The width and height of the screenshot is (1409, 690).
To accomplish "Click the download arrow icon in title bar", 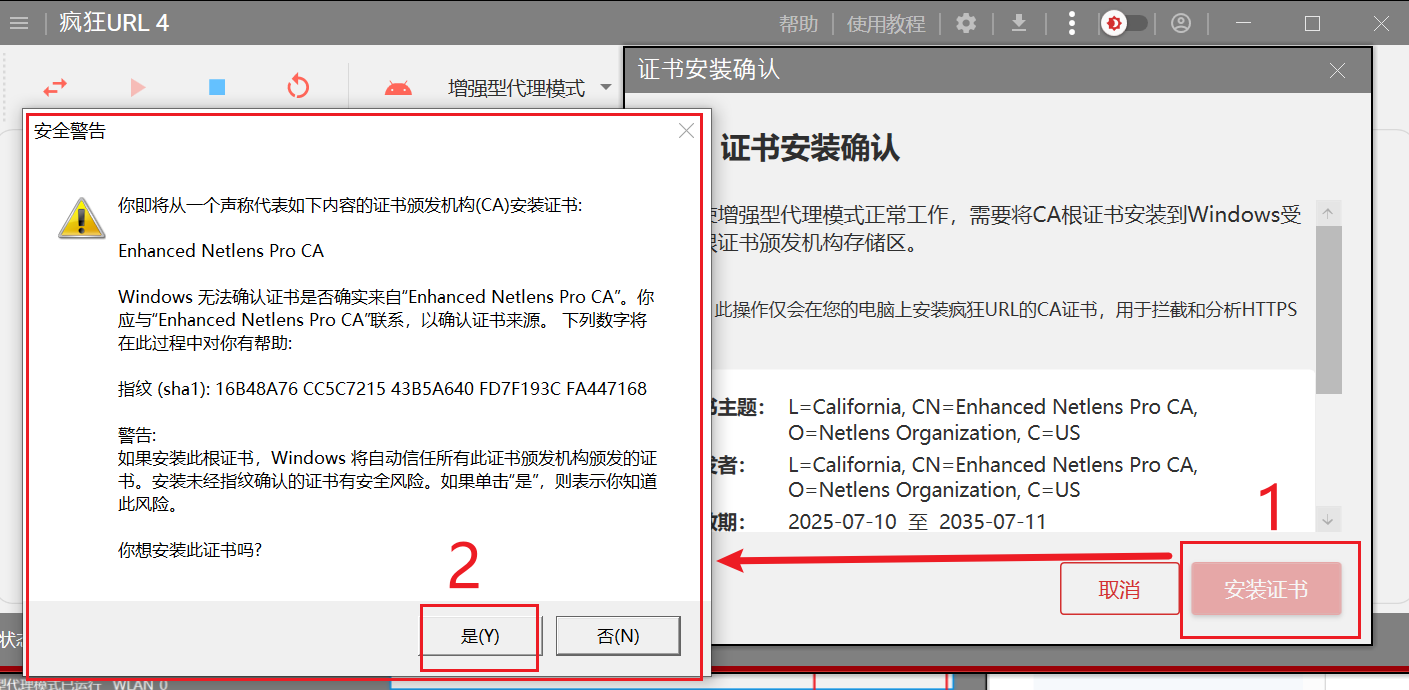I will (x=1019, y=23).
